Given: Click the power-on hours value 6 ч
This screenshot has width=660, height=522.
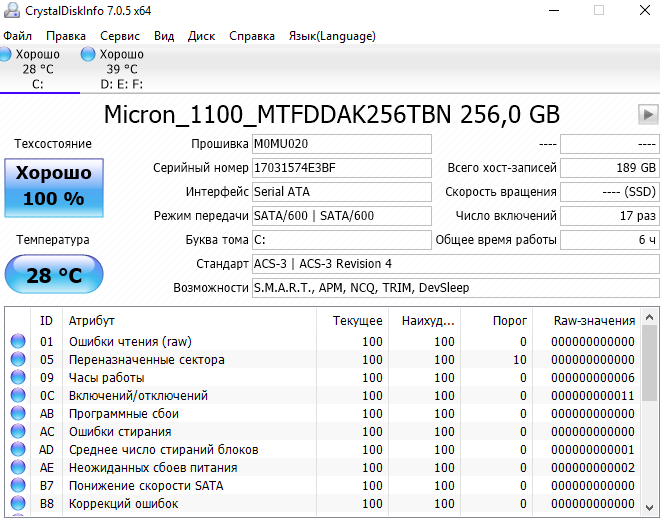Looking at the screenshot, I should [609, 240].
